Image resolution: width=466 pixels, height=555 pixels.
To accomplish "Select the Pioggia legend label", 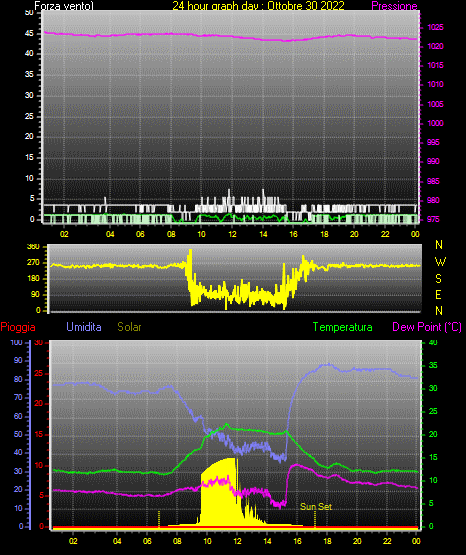I will click(18, 327).
